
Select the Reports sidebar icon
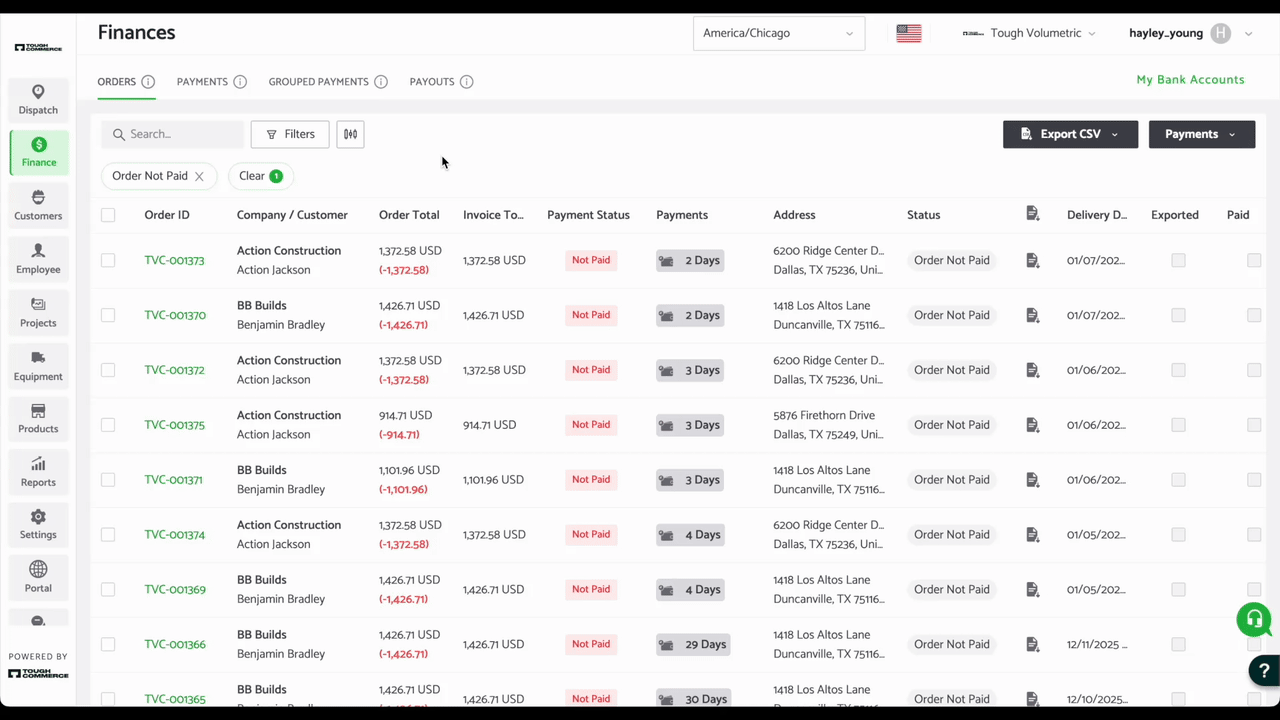[x=38, y=472]
